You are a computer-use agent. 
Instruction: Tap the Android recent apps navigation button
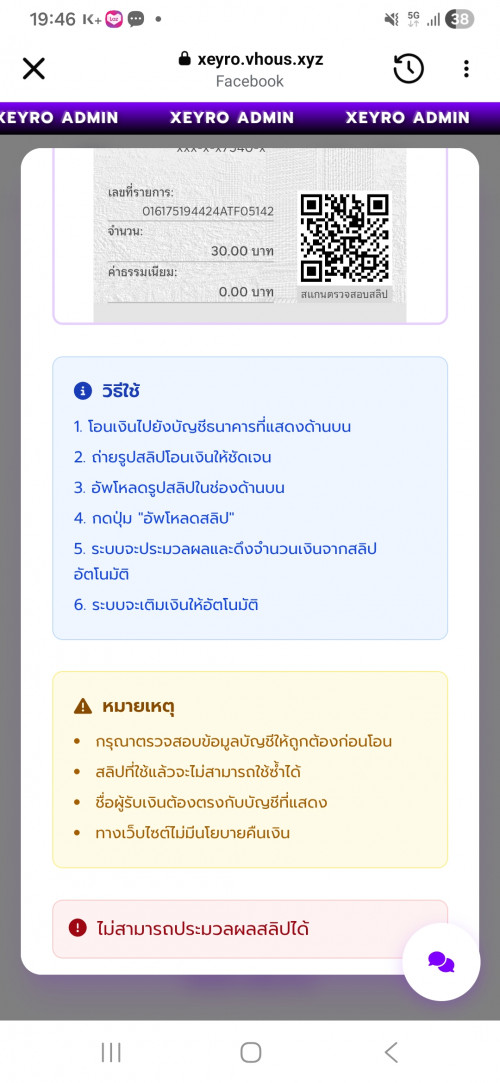[x=110, y=1052]
